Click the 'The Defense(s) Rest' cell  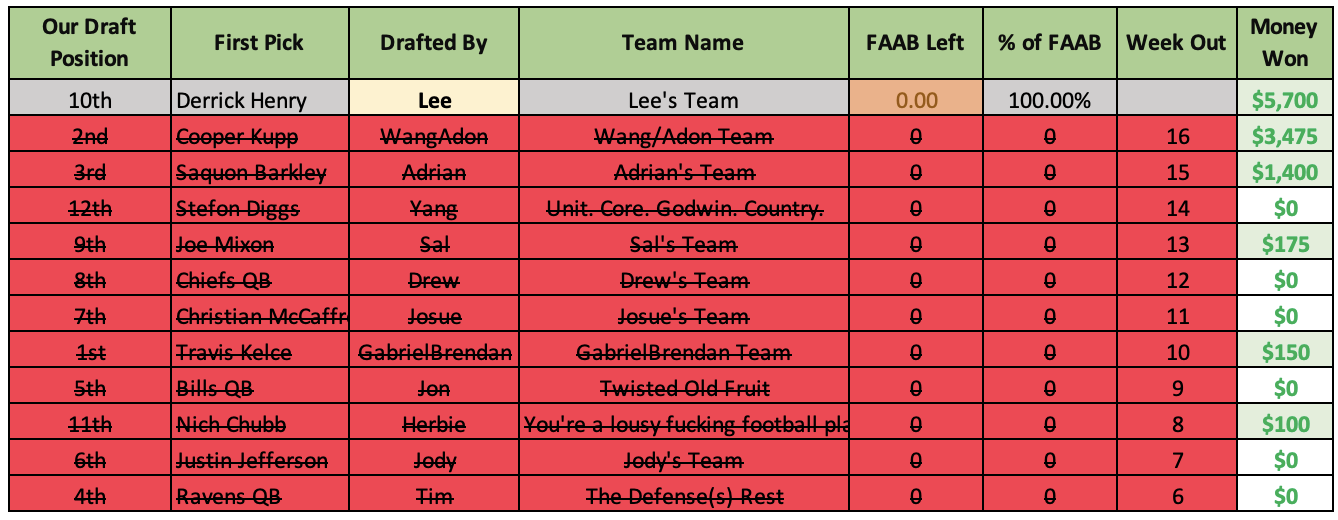click(x=683, y=496)
